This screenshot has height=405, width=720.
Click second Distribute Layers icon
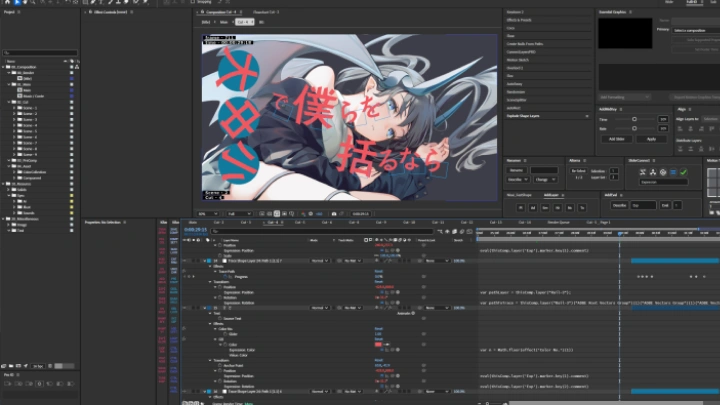691,149
